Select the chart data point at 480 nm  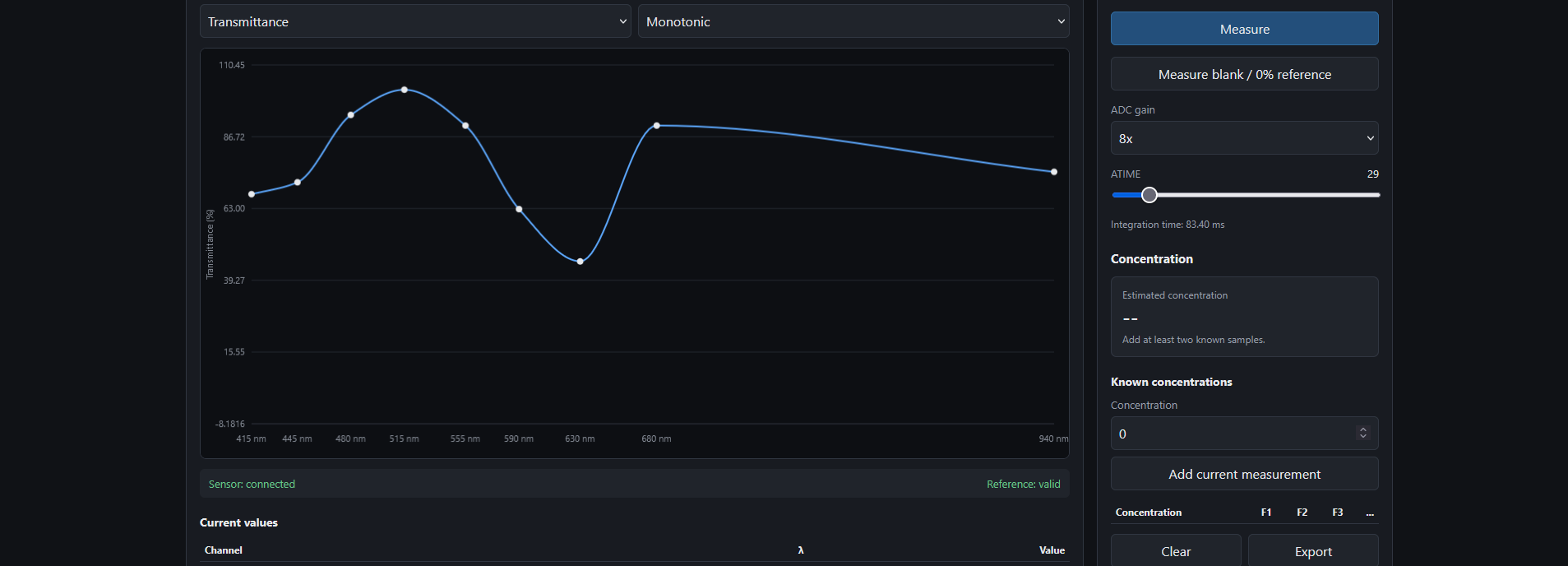(x=351, y=115)
